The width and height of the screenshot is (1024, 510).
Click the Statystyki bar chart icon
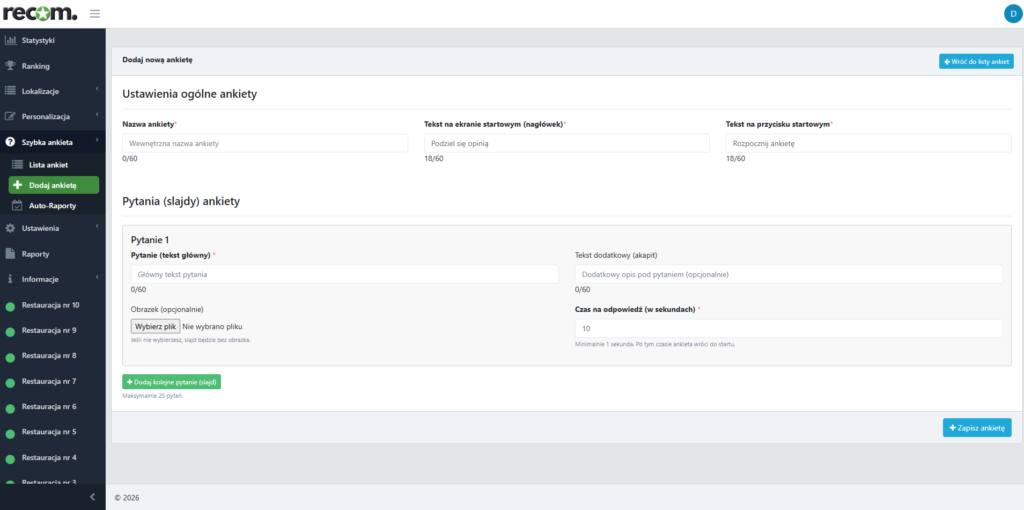pyautogui.click(x=11, y=41)
